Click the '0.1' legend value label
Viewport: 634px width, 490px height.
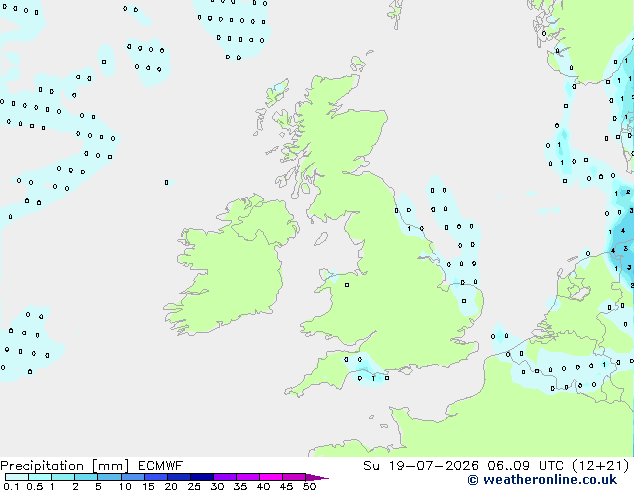click(x=12, y=486)
